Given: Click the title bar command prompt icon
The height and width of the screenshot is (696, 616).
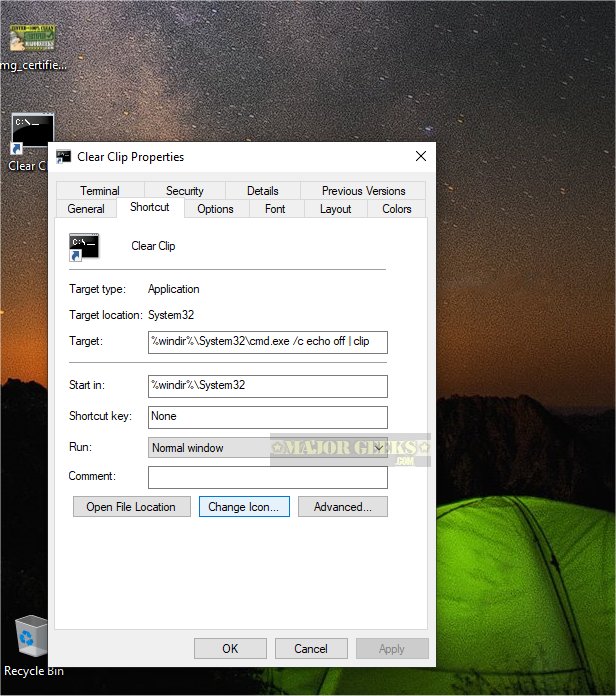Looking at the screenshot, I should coord(63,157).
